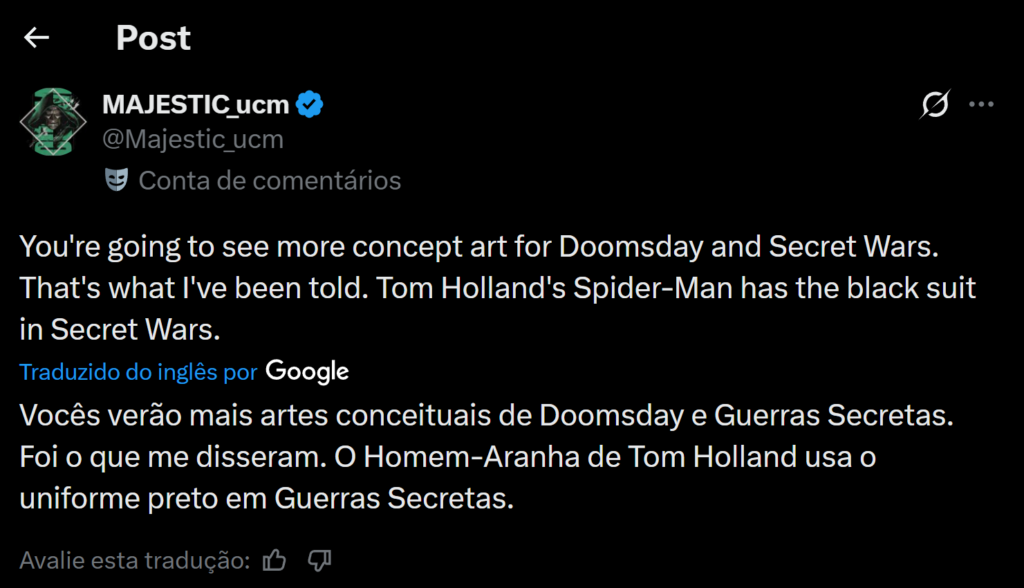Collapse the translated Portuguese text

click(x=138, y=371)
